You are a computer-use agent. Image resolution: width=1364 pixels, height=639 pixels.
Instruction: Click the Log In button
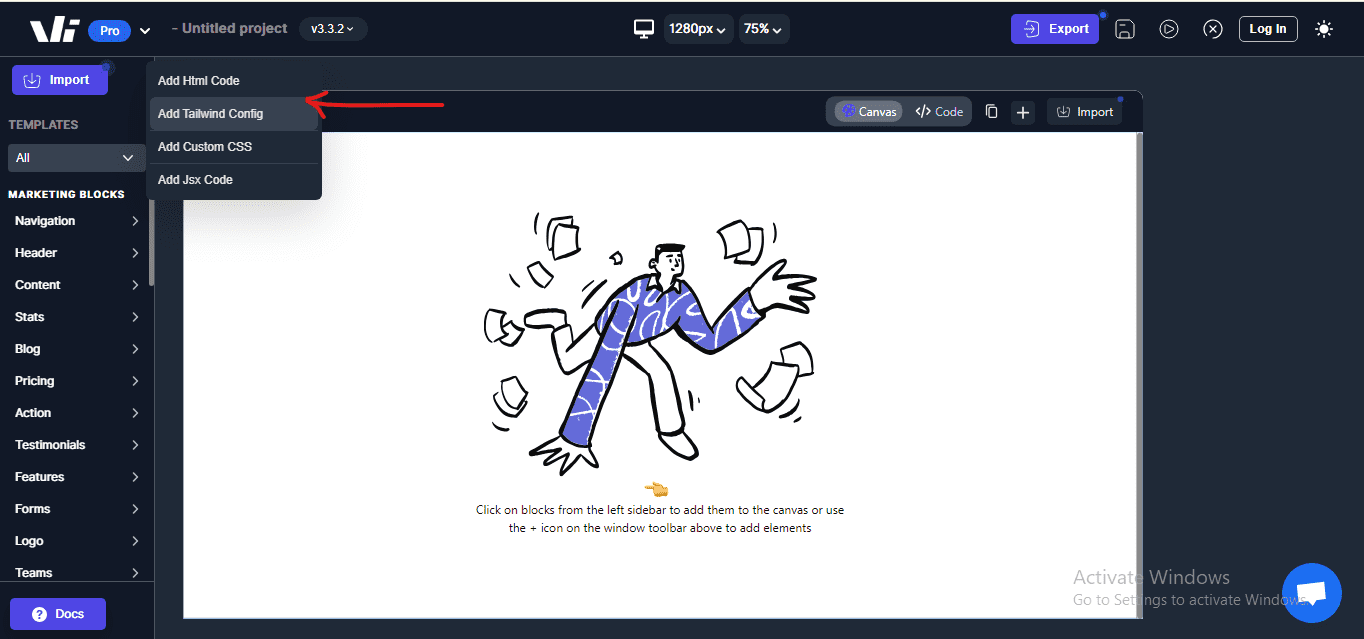[1267, 29]
